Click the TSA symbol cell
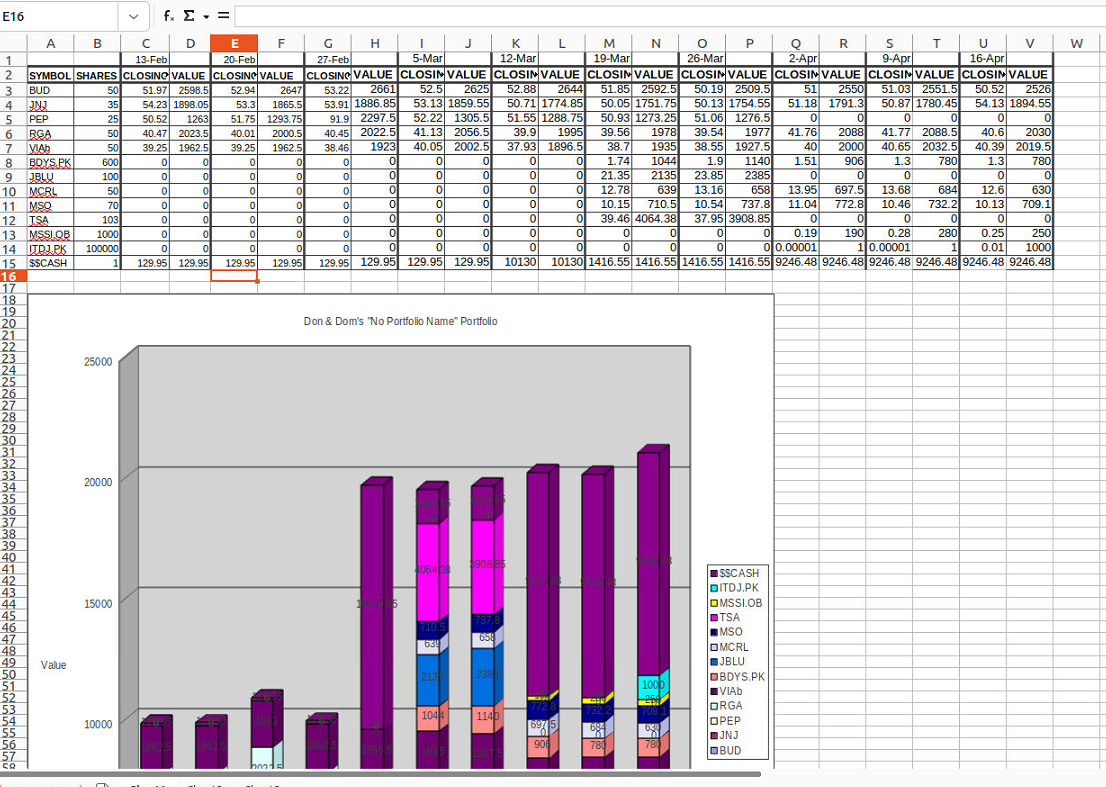Viewport: 1106px width, 787px height. (x=50, y=220)
